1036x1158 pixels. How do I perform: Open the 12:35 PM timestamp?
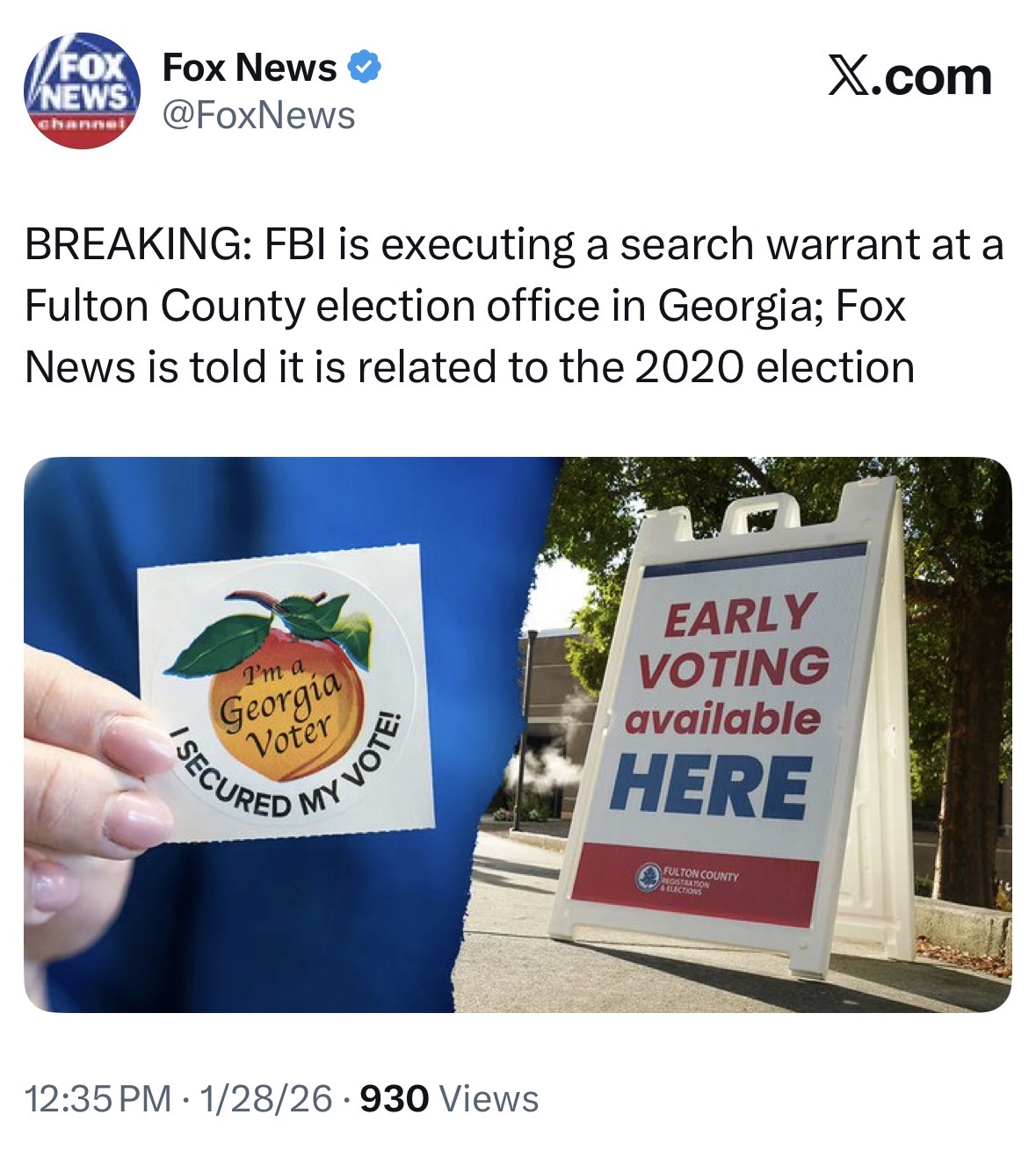click(x=98, y=1098)
